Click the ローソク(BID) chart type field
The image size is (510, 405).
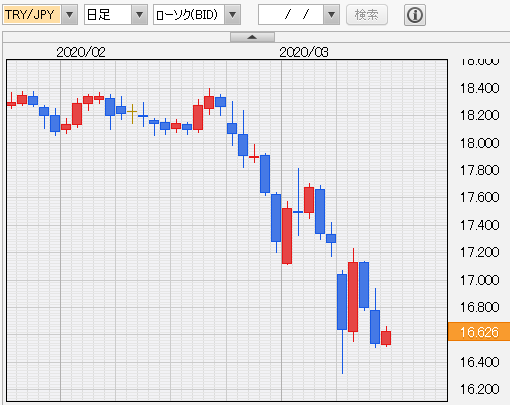tap(189, 15)
